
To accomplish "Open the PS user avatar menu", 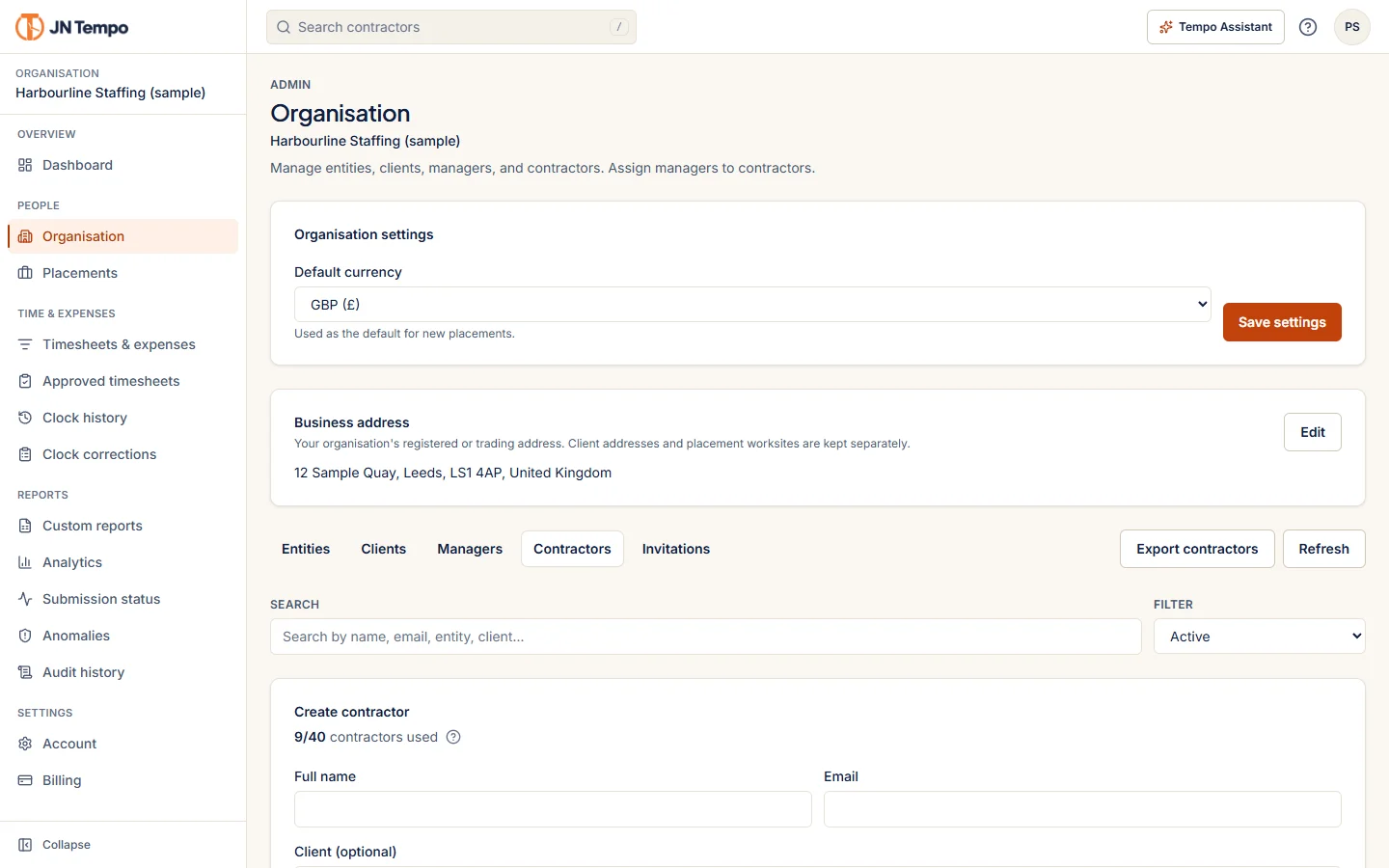I will point(1352,27).
